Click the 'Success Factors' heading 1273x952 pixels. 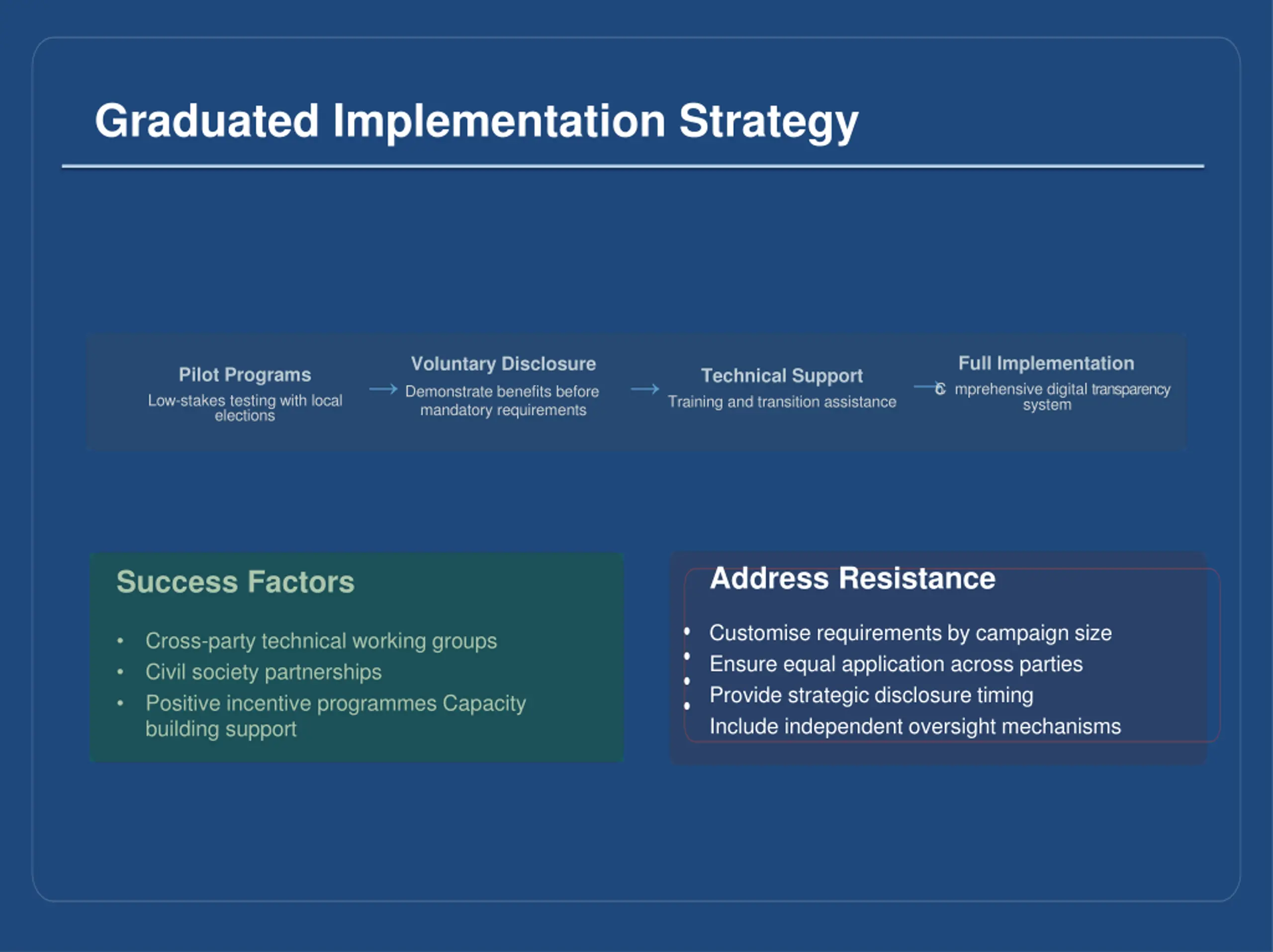235,582
